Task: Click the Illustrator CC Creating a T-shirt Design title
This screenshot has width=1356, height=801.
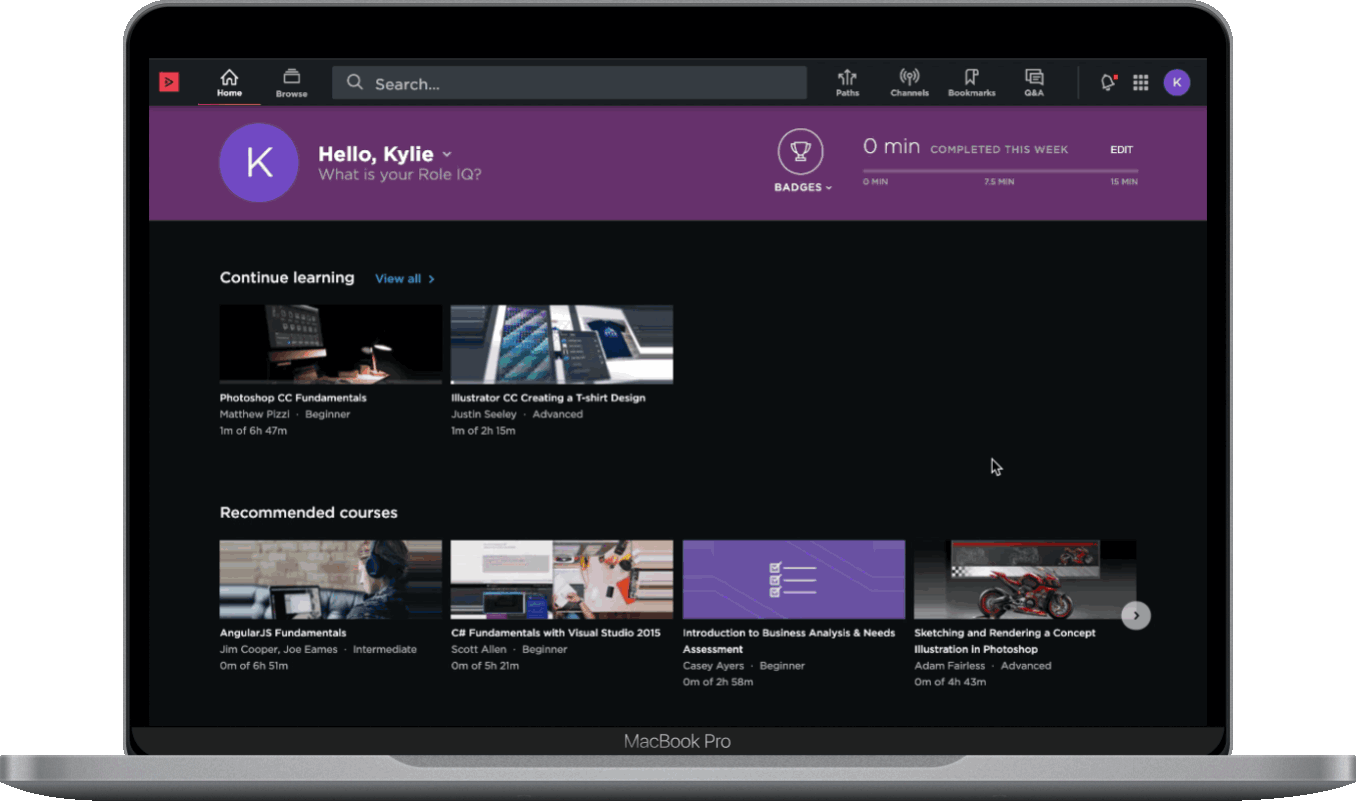Action: [548, 398]
